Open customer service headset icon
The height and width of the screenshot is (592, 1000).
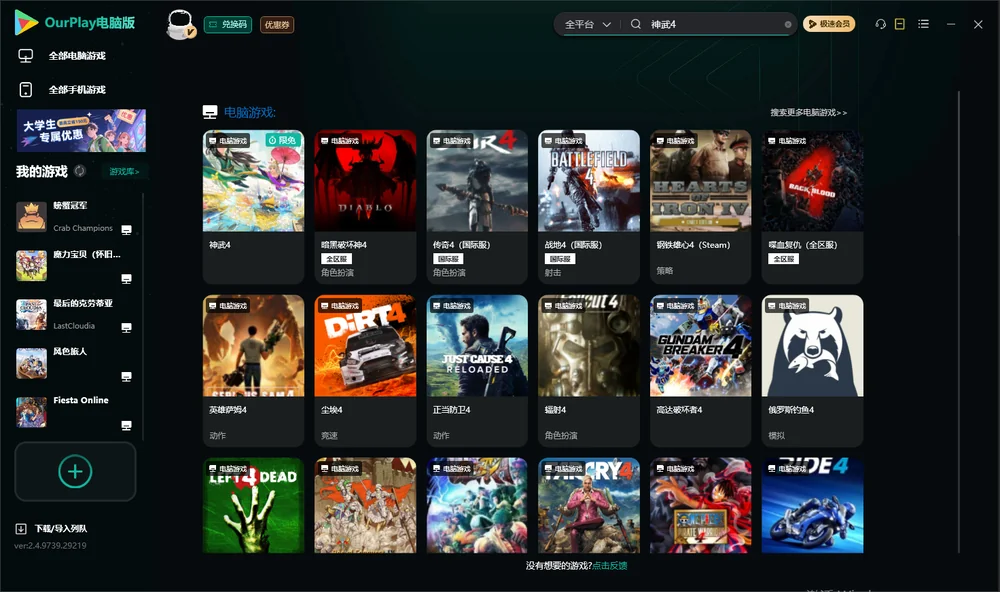pyautogui.click(x=881, y=24)
